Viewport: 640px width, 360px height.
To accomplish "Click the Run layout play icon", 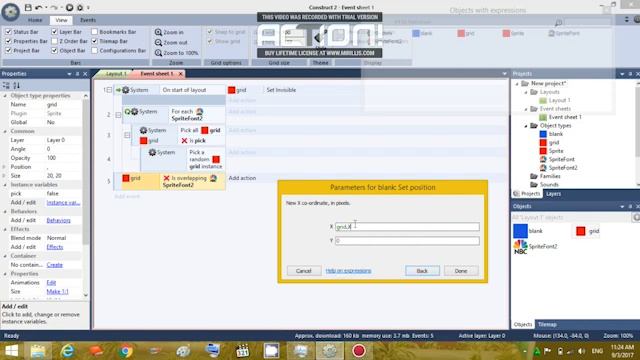I will [69, 7].
